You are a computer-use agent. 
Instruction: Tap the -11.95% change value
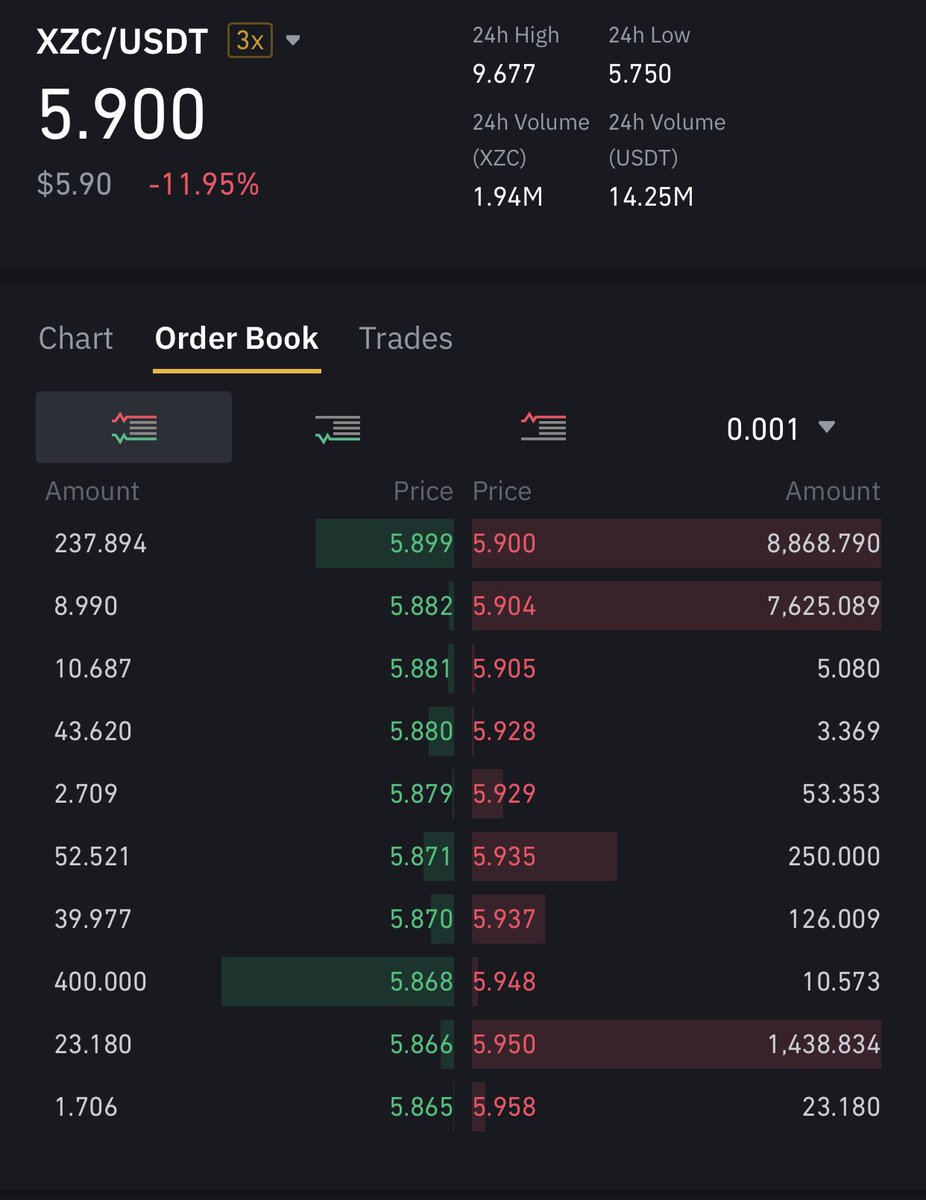[204, 184]
